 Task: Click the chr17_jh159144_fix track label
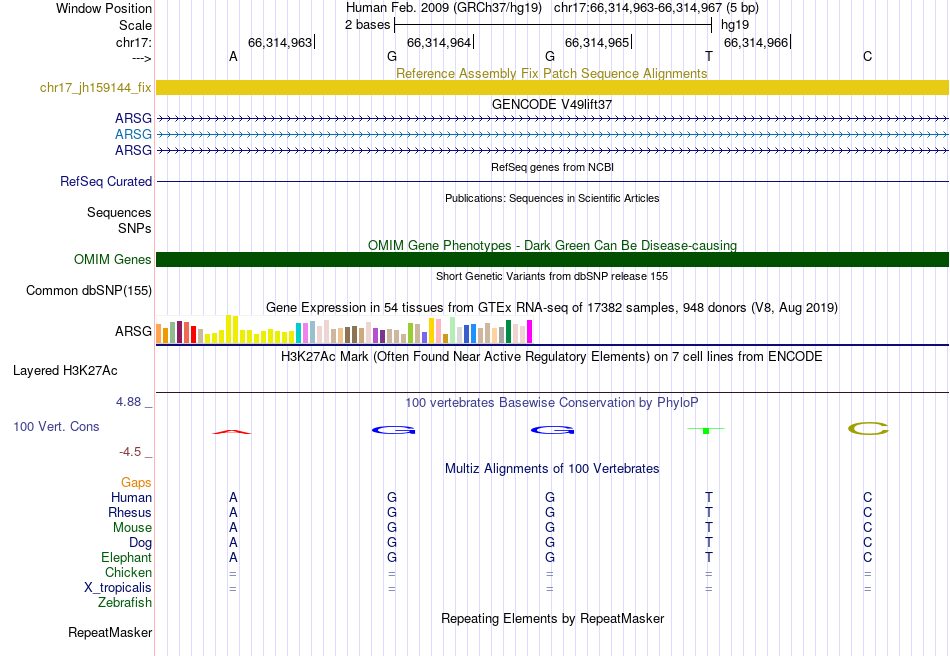pyautogui.click(x=96, y=87)
